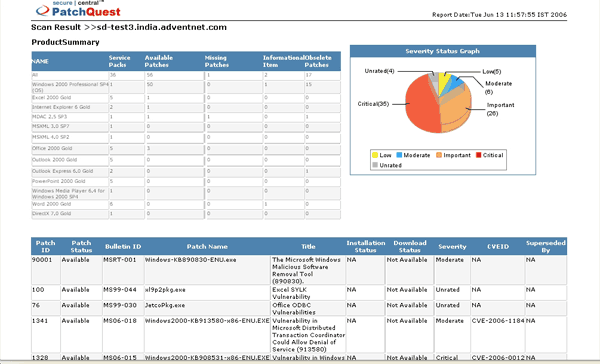Select the JetcoPkg.exe patch row

click(299, 309)
